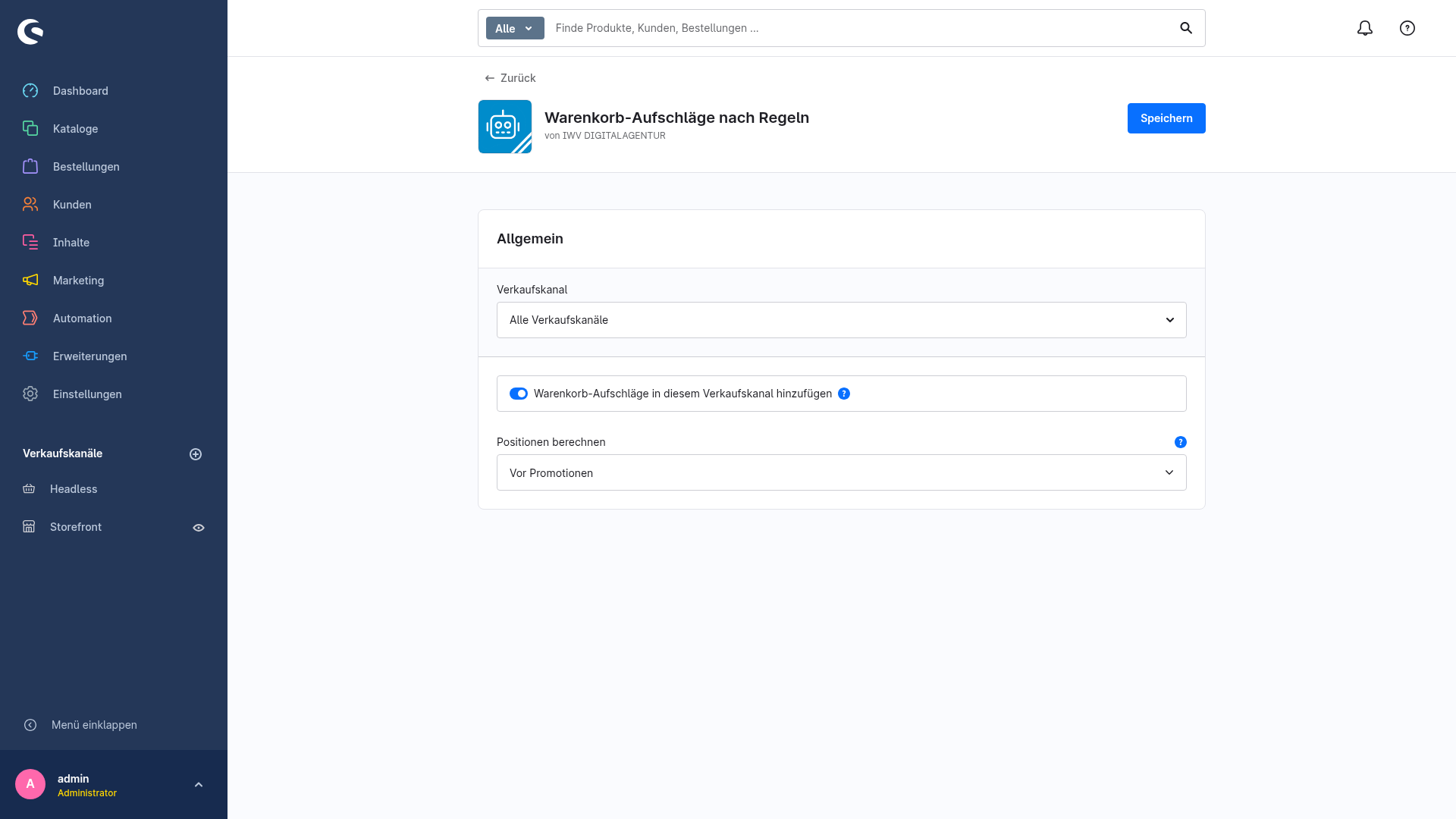Open the Positionen berechnen dropdown
The image size is (1456, 819).
(x=842, y=472)
